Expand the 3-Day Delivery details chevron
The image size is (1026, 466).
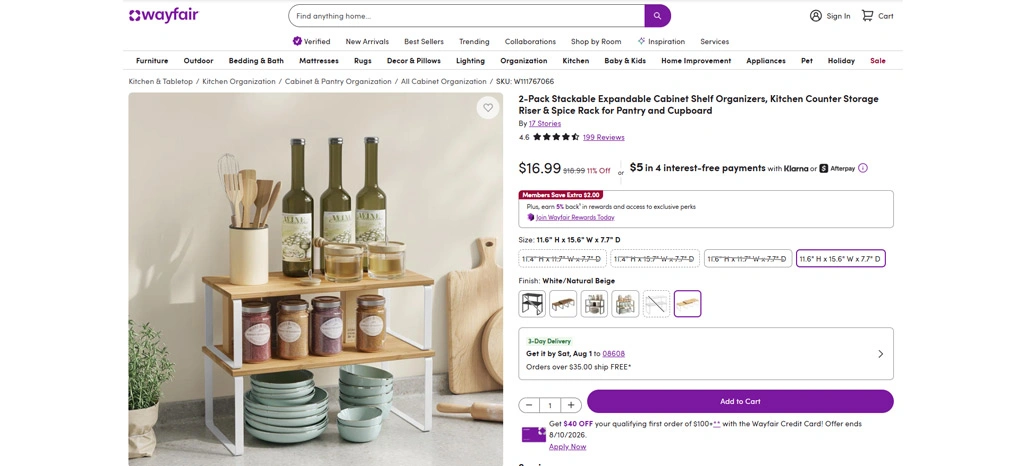[x=880, y=354]
